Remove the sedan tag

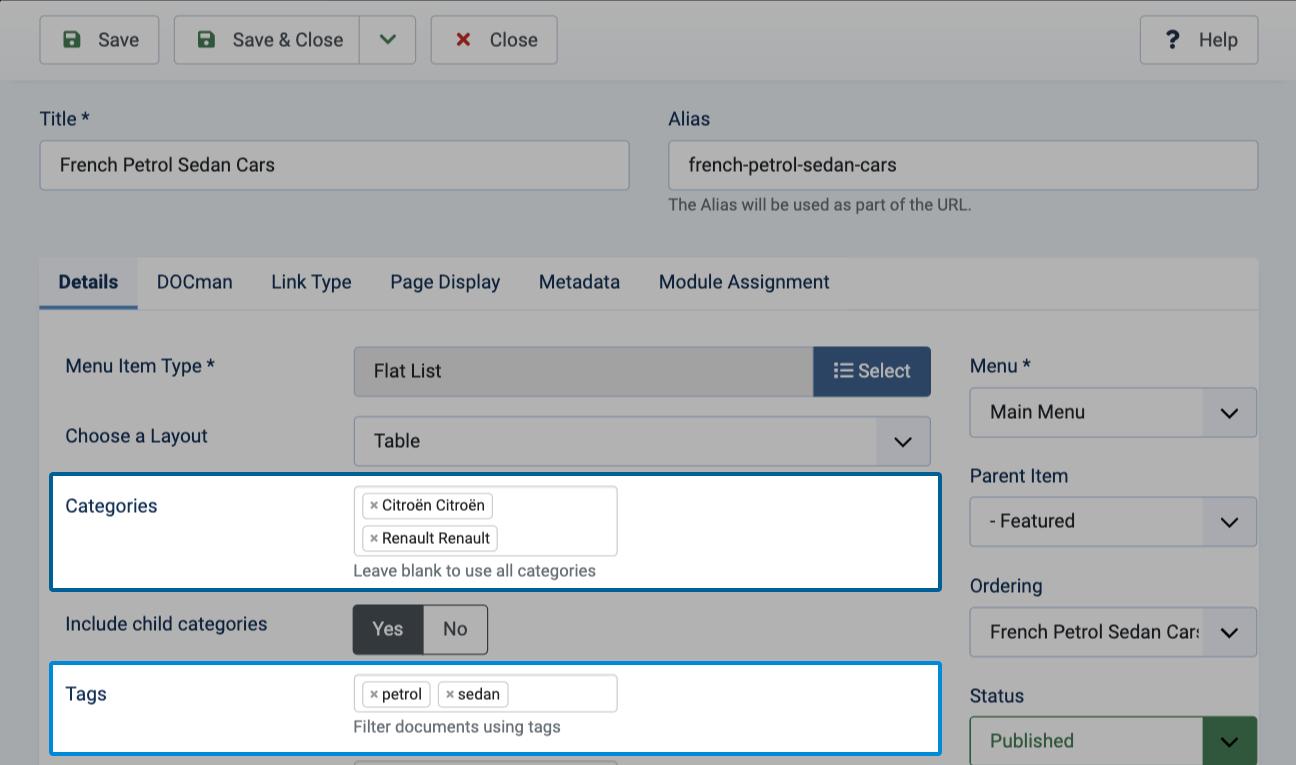point(450,695)
